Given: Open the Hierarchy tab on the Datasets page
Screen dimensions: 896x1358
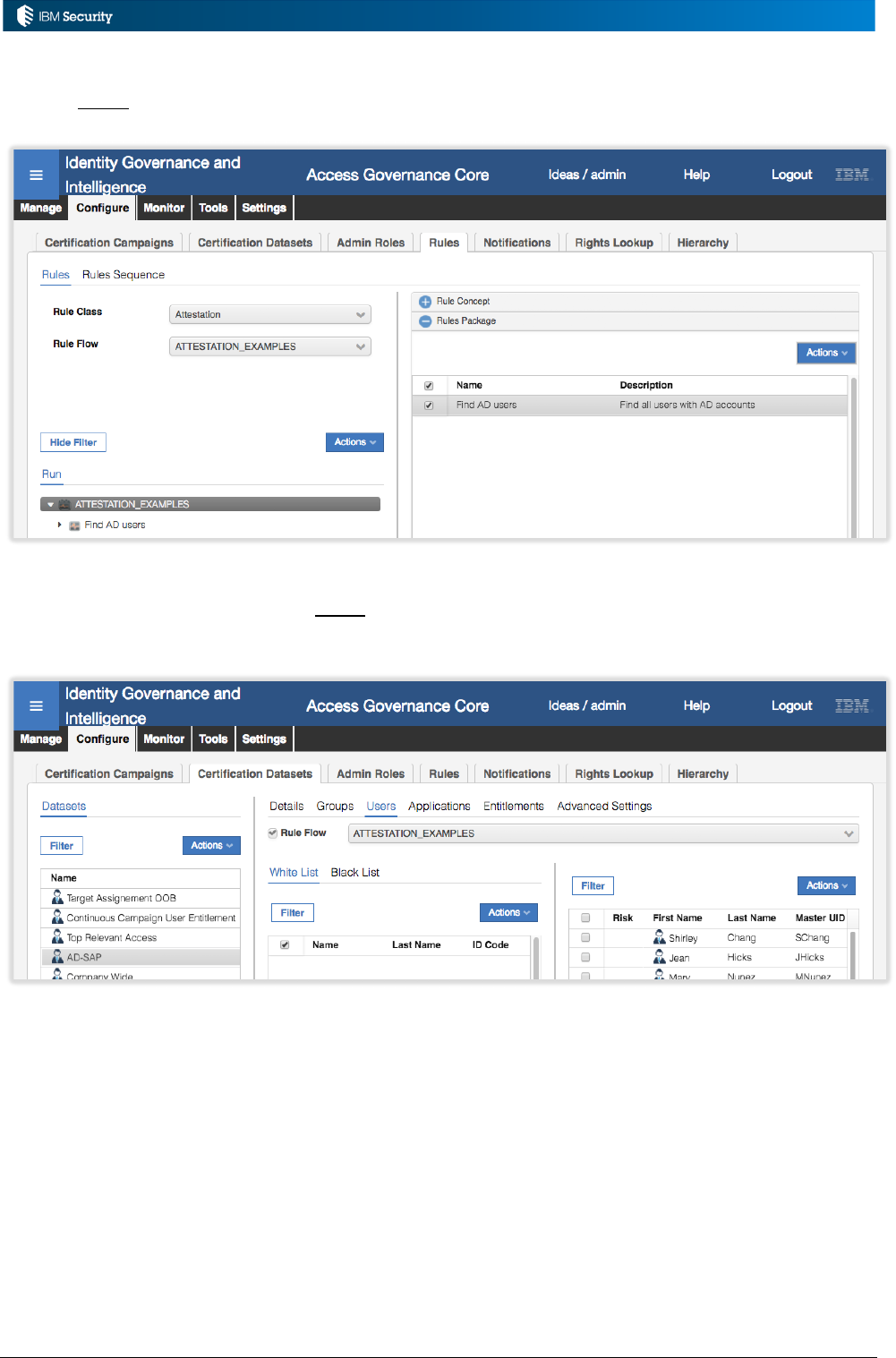Looking at the screenshot, I should tap(703, 773).
